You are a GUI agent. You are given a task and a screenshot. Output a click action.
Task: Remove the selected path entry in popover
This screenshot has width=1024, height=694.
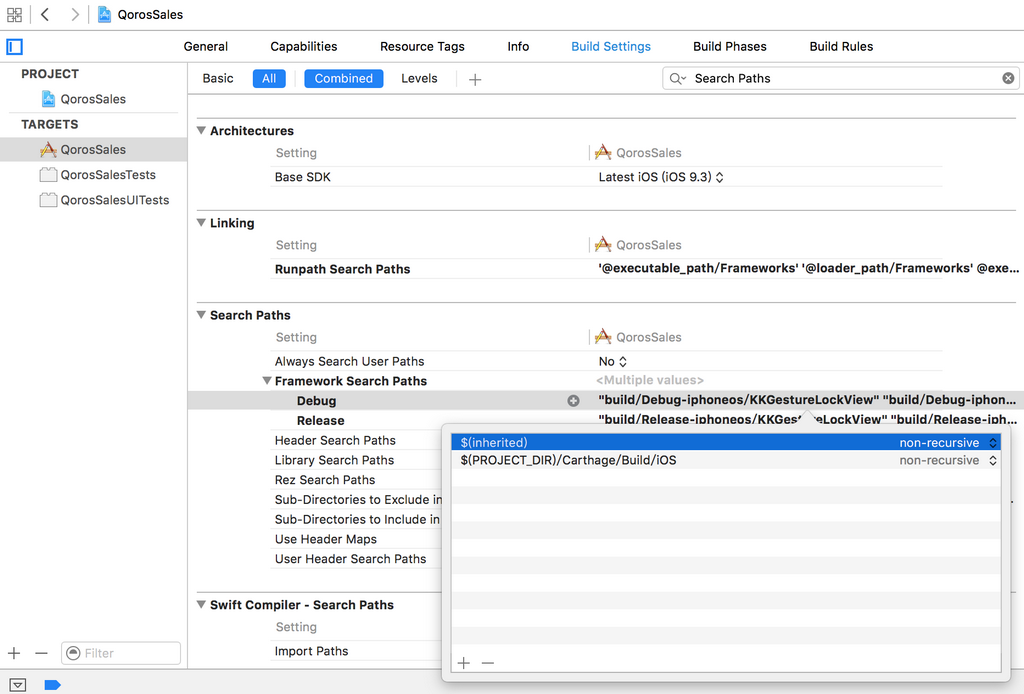point(488,663)
